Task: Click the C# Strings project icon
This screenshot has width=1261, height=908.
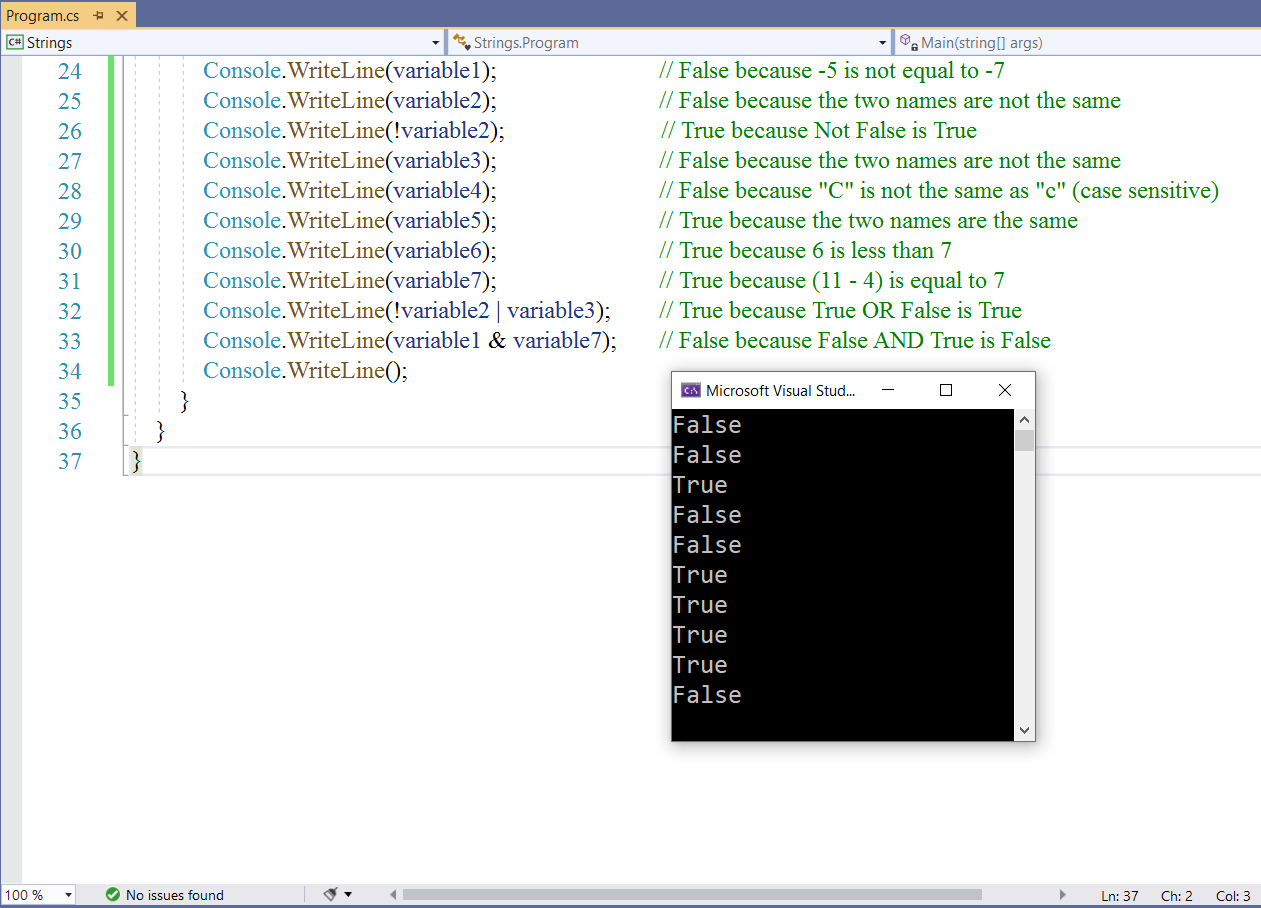Action: (15, 43)
